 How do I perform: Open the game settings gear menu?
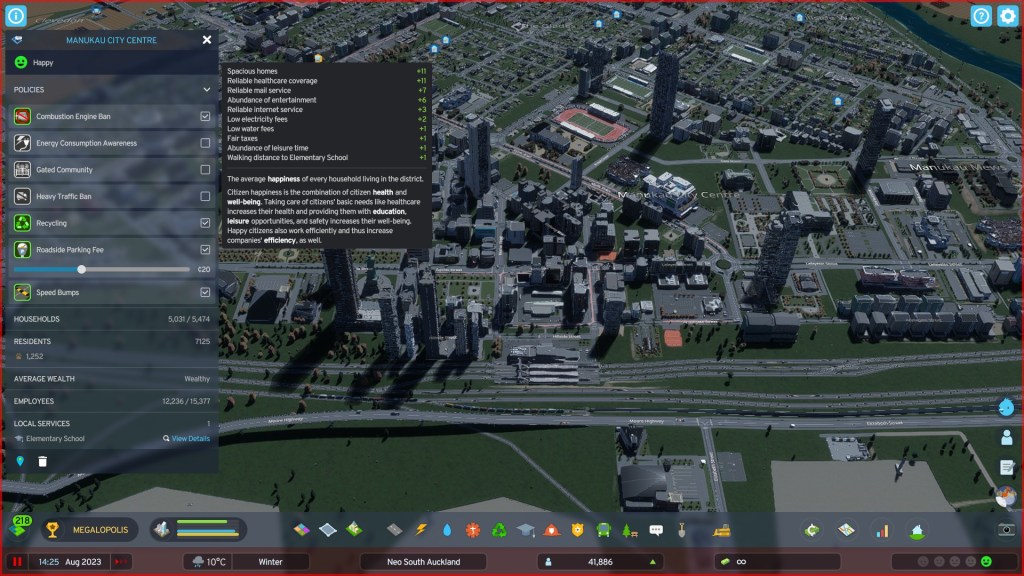pos(1007,16)
